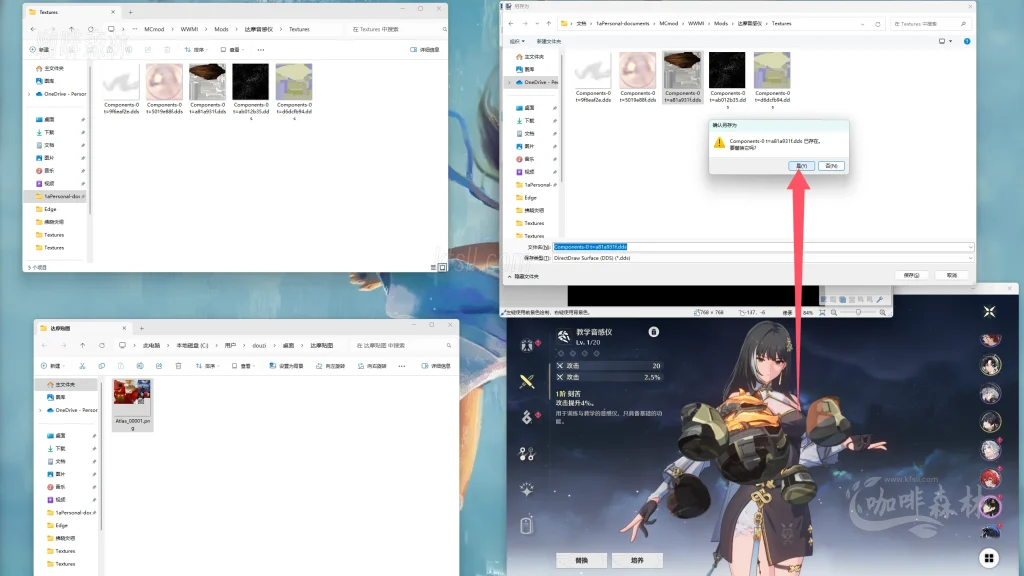Open the sort dropdown in Textures window toolbar
The width and height of the screenshot is (1024, 576).
click(200, 49)
